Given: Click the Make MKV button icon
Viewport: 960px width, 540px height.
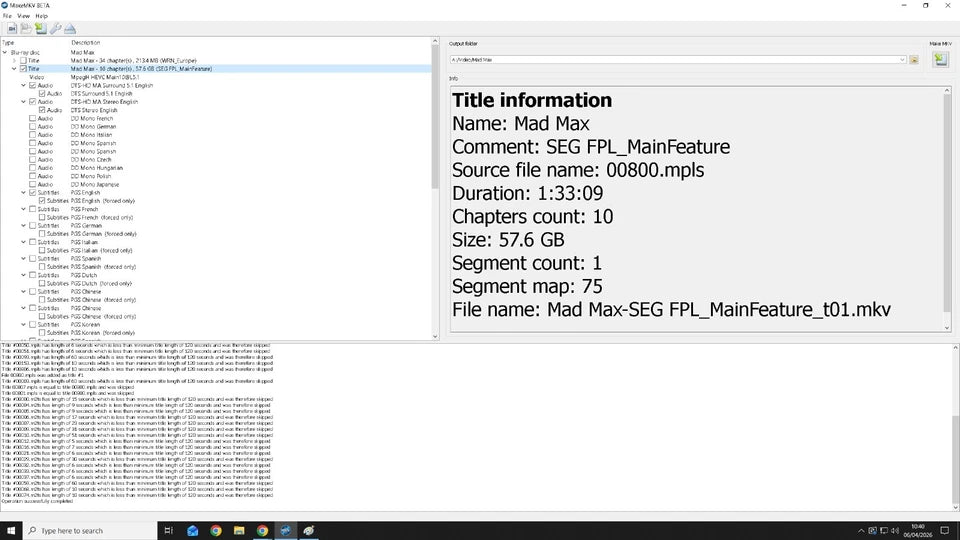Looking at the screenshot, I should pyautogui.click(x=940, y=59).
